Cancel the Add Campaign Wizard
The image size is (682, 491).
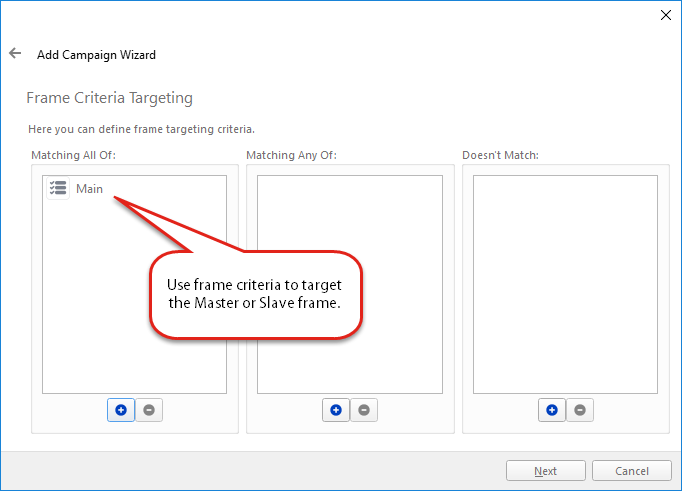pos(632,471)
